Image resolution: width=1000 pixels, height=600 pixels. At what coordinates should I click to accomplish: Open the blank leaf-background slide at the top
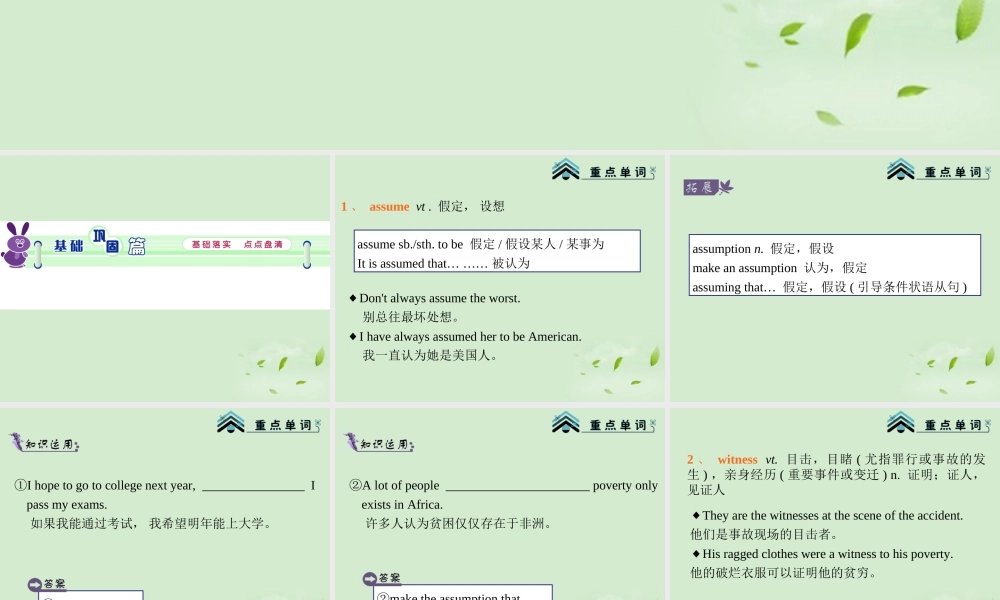(x=500, y=75)
